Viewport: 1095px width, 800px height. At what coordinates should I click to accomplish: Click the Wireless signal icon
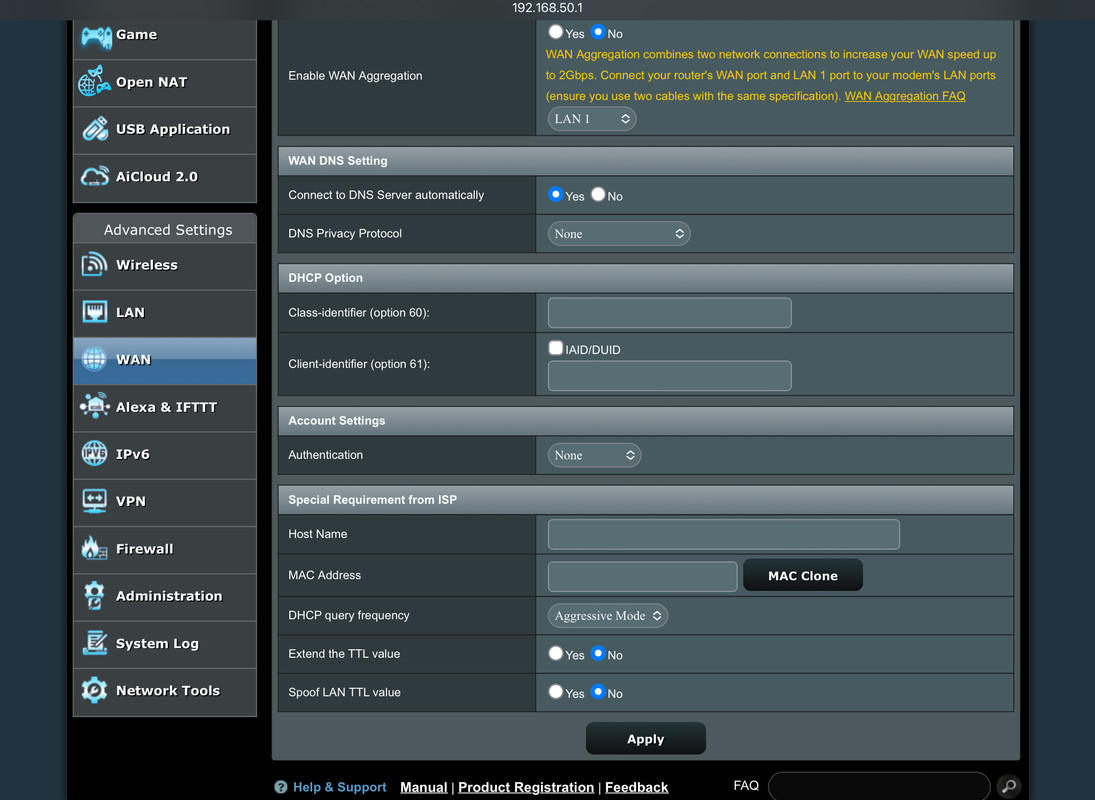[x=94, y=265]
